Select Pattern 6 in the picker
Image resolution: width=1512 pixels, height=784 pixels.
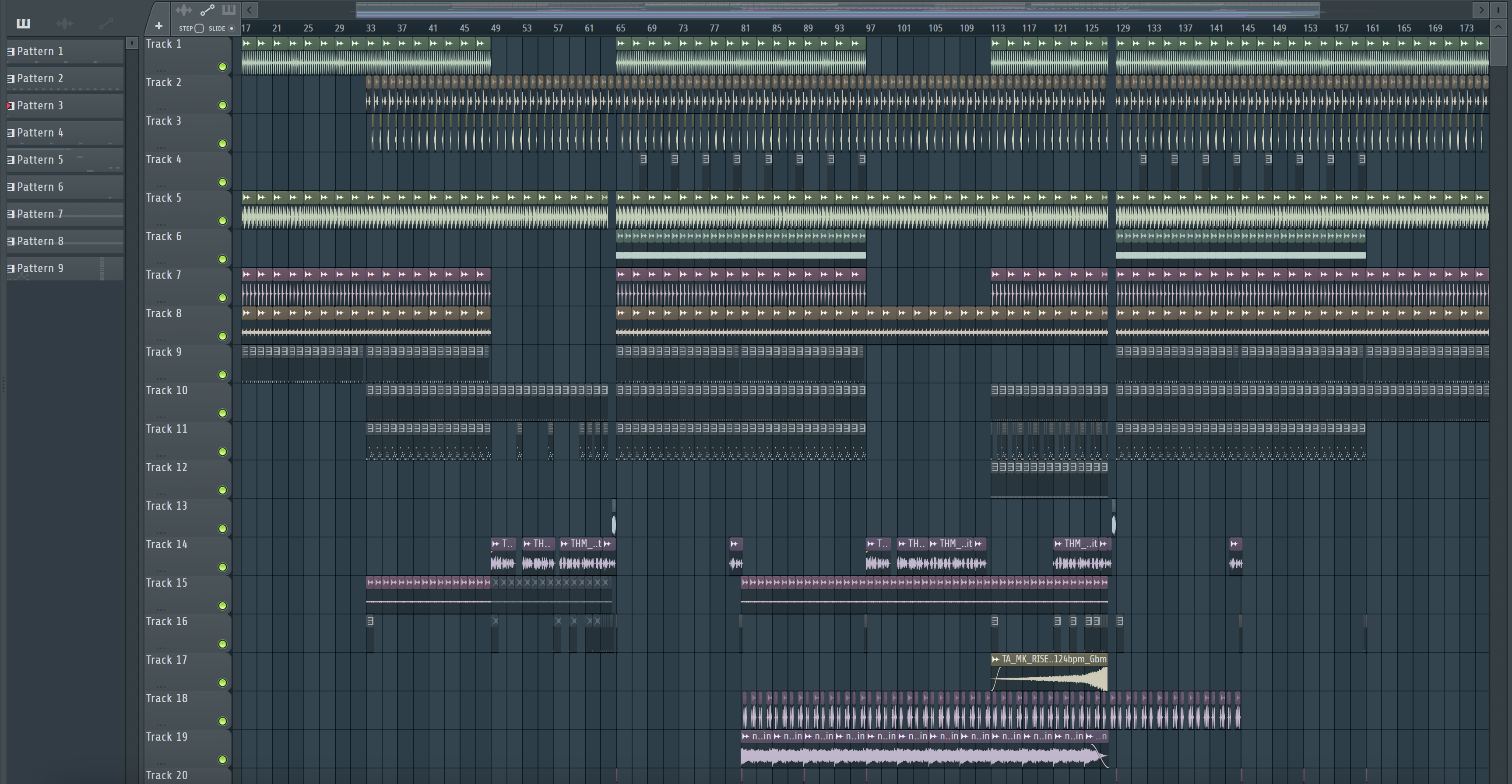click(x=65, y=187)
